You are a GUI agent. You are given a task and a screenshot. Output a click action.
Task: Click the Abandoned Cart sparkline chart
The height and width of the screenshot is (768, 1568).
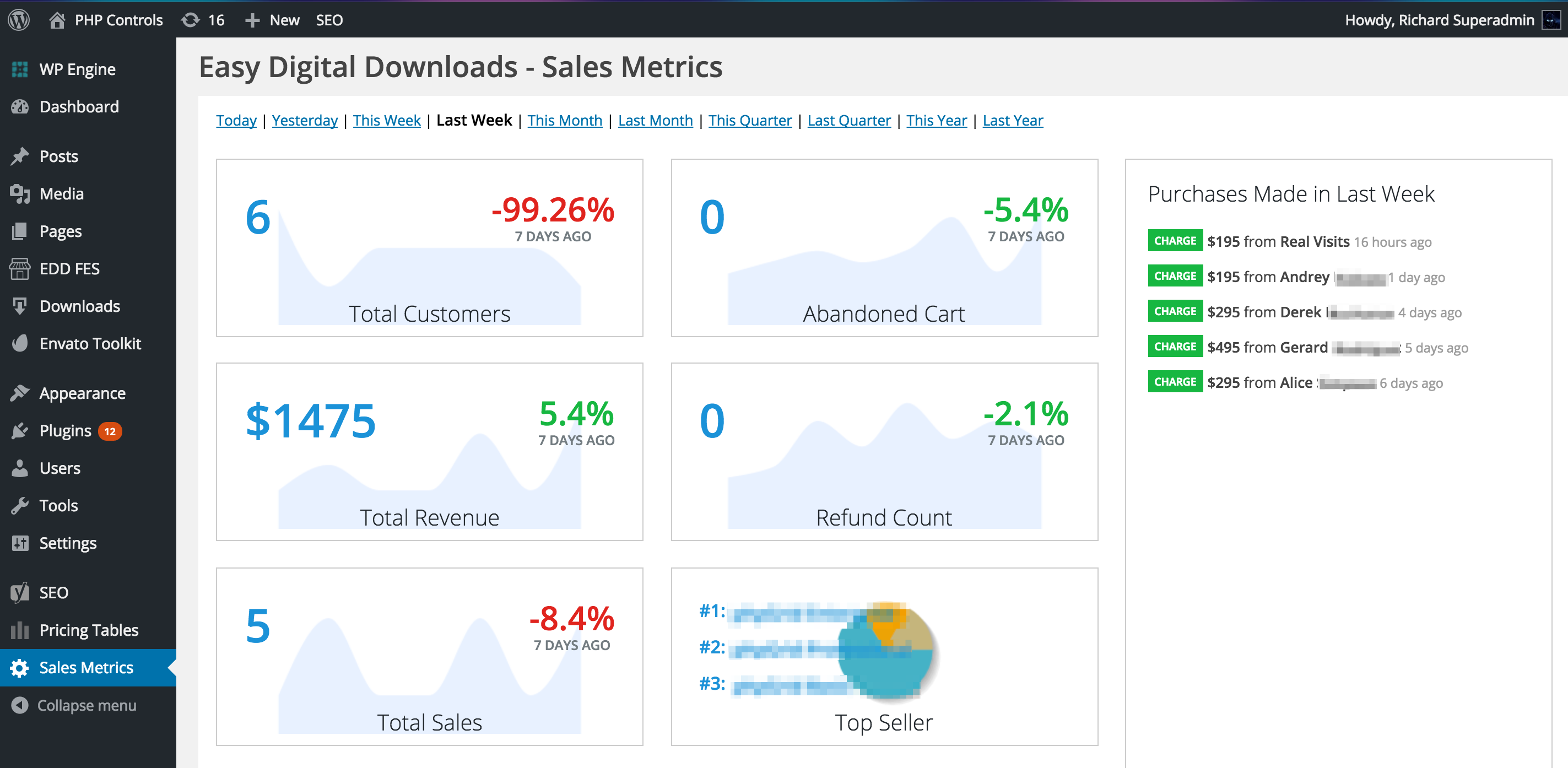(x=884, y=271)
